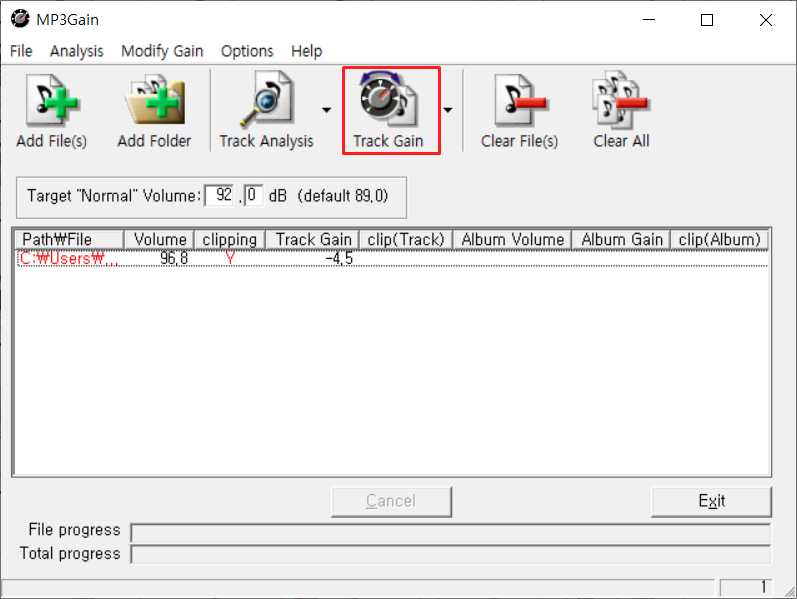Click the Exit button
The image size is (797, 599).
pos(711,501)
